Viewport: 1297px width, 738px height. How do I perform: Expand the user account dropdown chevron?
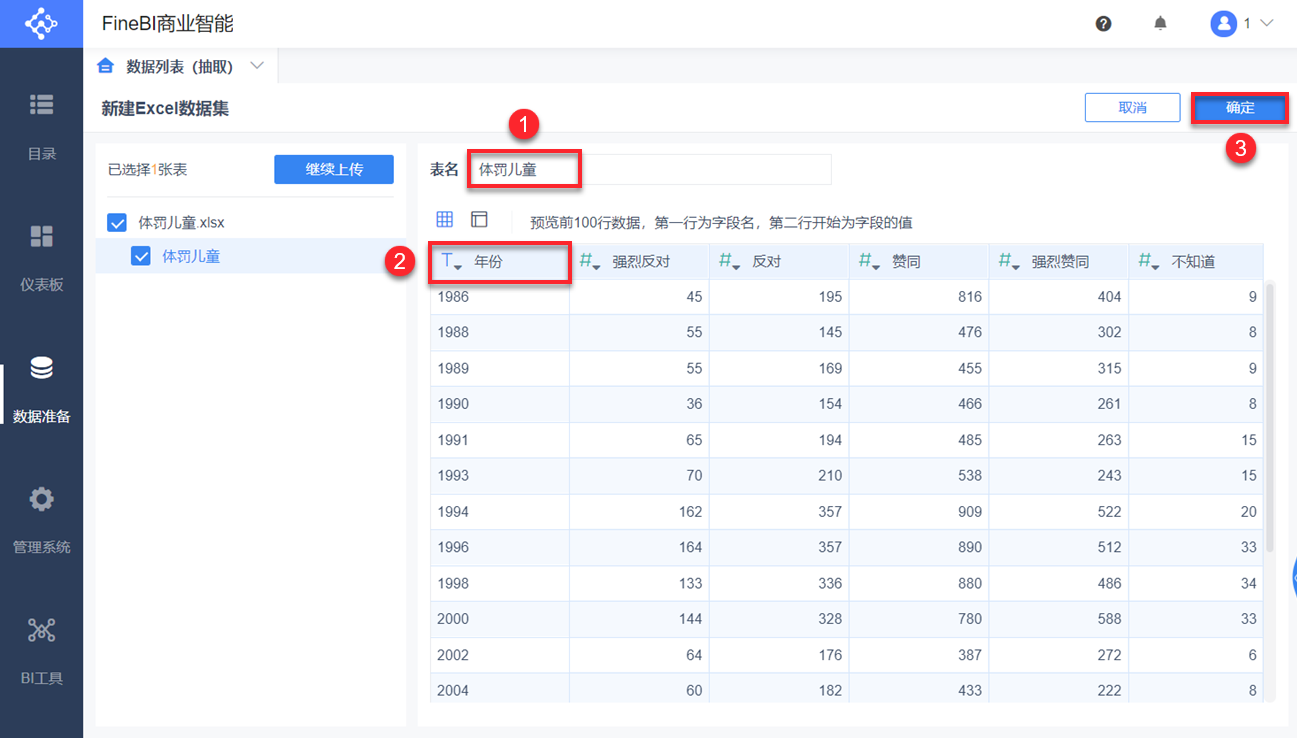(x=1266, y=23)
